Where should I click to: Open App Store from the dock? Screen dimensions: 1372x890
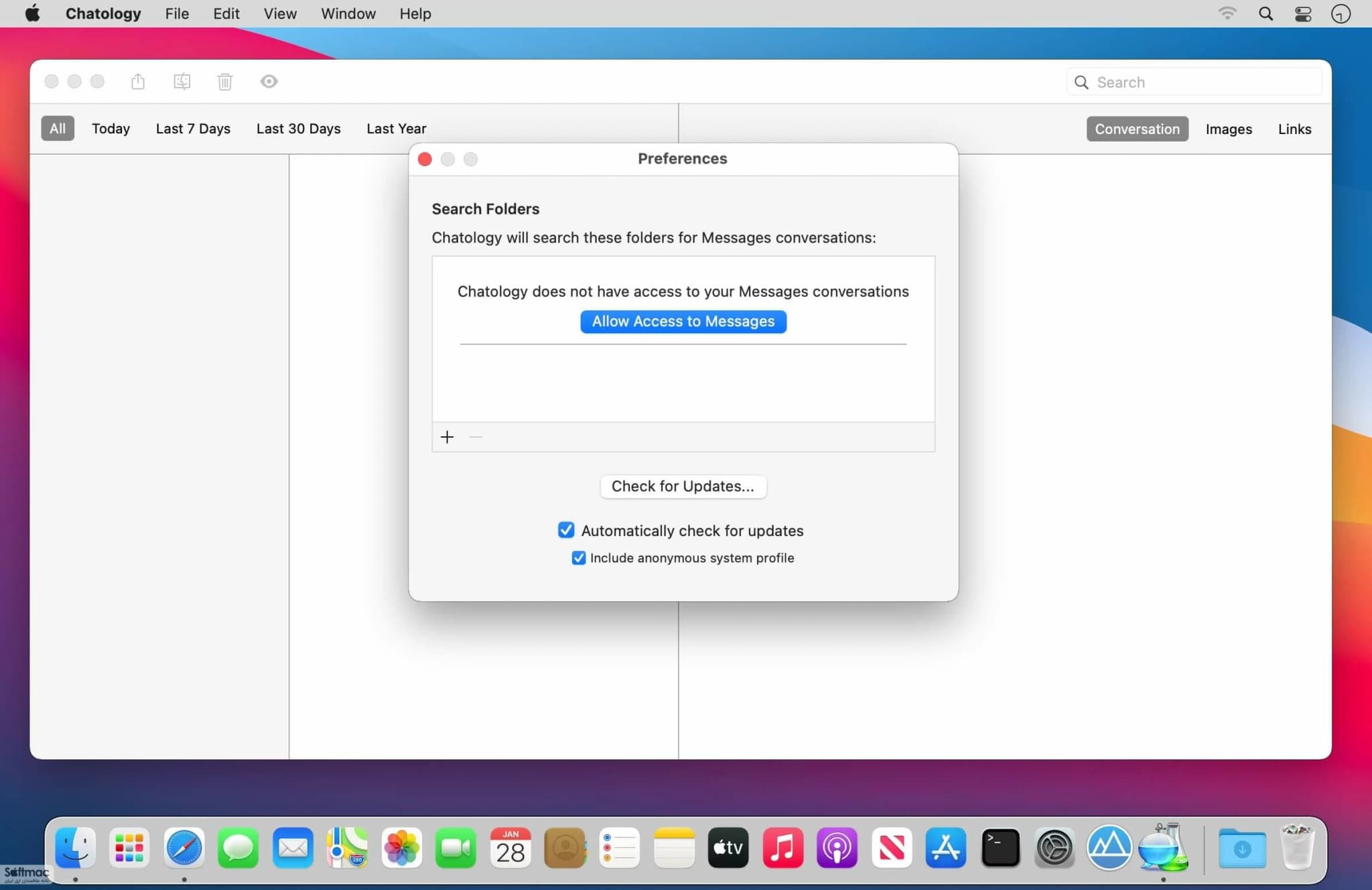pyautogui.click(x=946, y=847)
